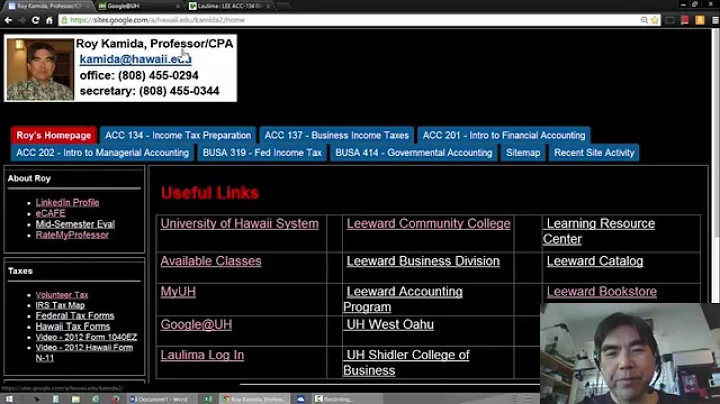Open Video - 2012 Form 1040EZ link

(x=86, y=337)
